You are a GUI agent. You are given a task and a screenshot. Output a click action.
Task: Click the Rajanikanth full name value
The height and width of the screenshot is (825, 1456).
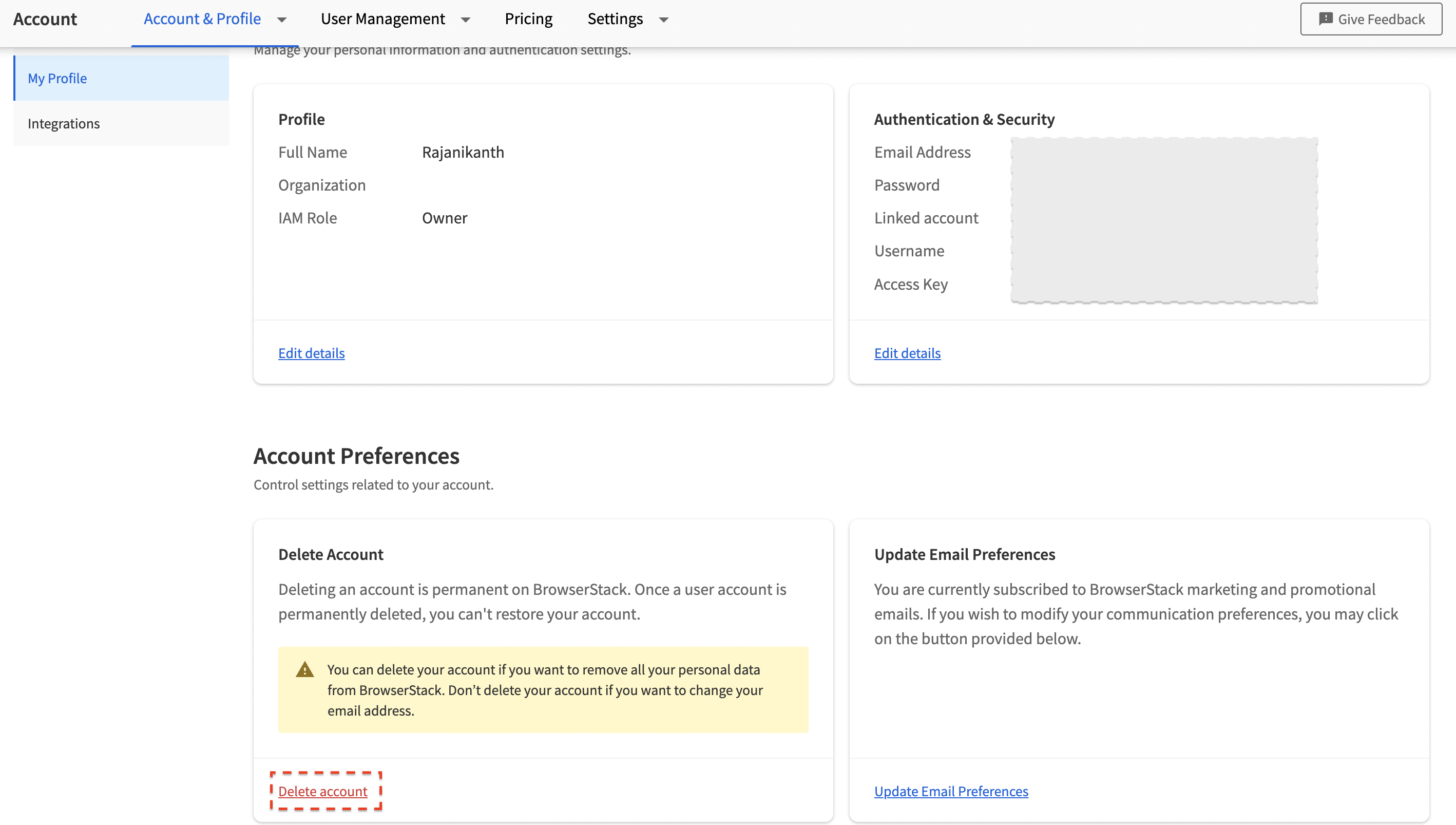(x=463, y=152)
